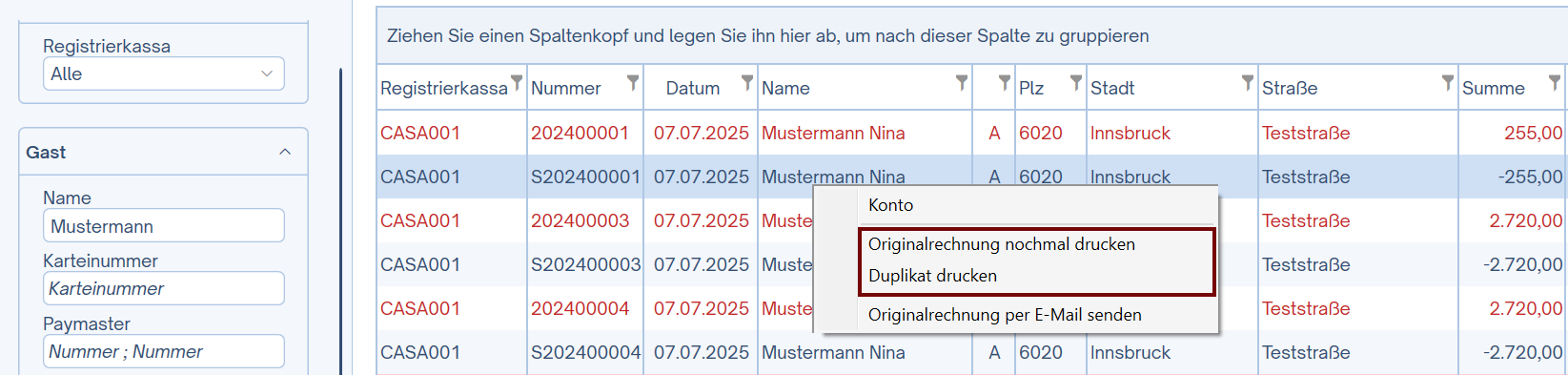The image size is (1568, 375).
Task: Click the left panel vertical scrollbar
Action: [x=340, y=221]
